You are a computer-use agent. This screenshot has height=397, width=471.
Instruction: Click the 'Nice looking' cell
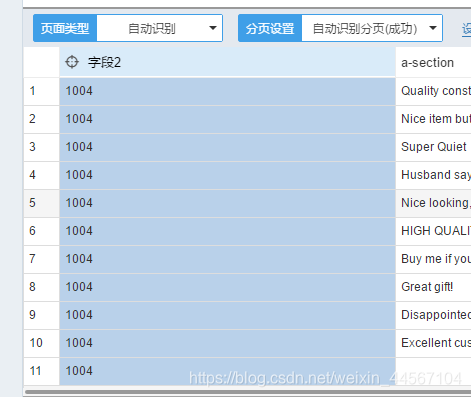[433, 203]
